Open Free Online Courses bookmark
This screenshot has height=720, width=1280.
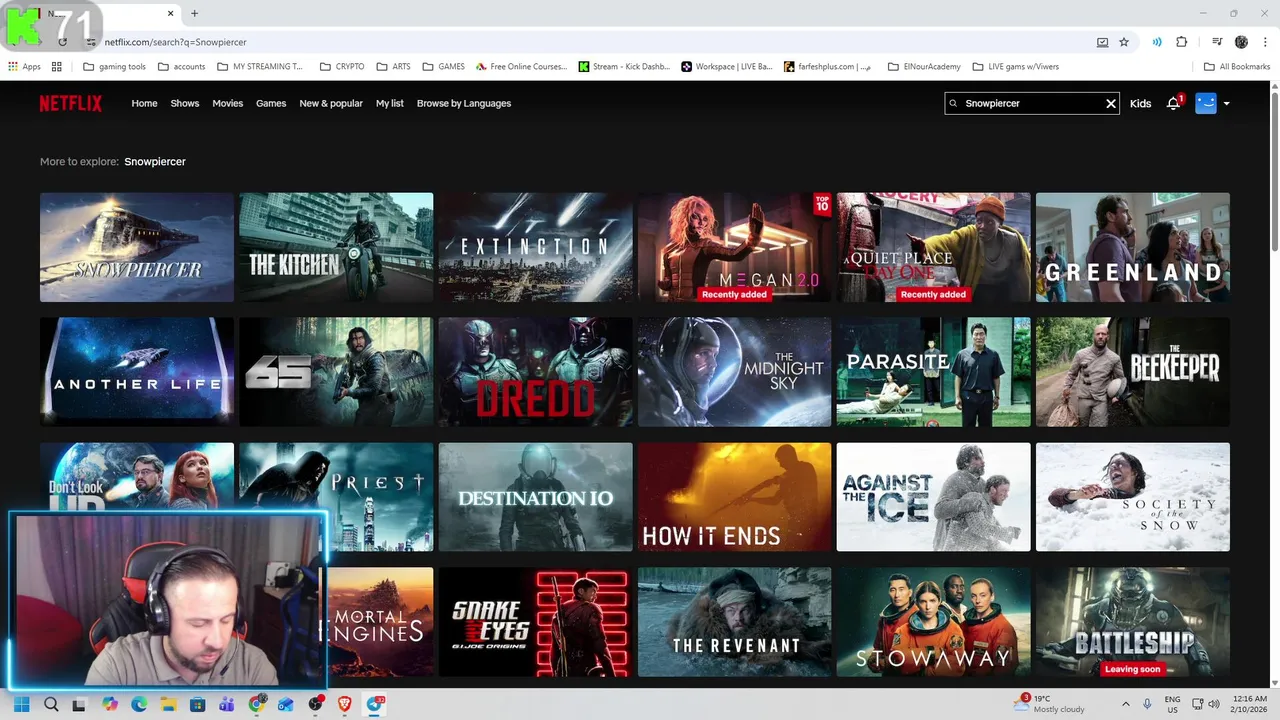(521, 67)
